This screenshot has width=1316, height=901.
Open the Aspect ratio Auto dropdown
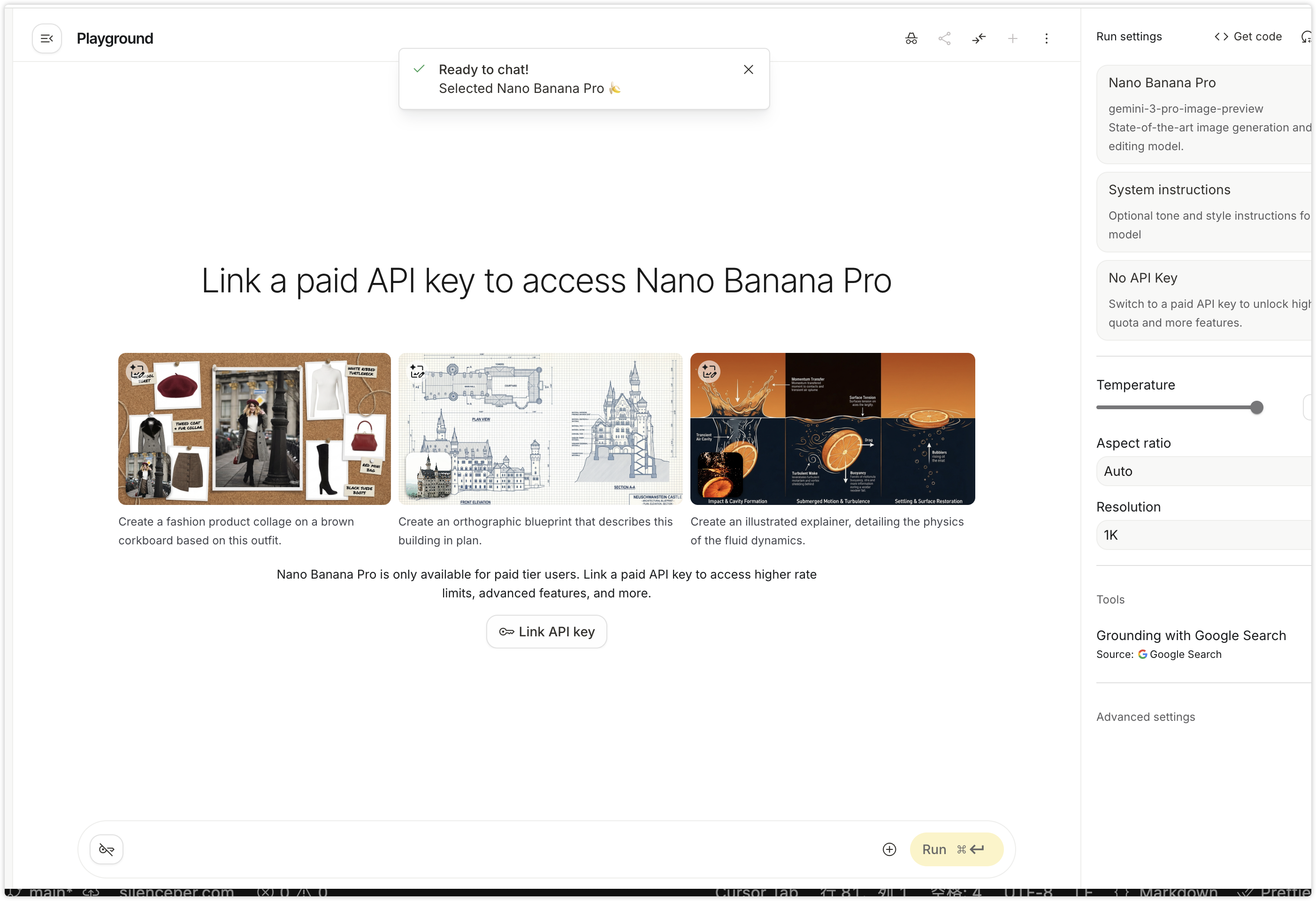(x=1204, y=471)
